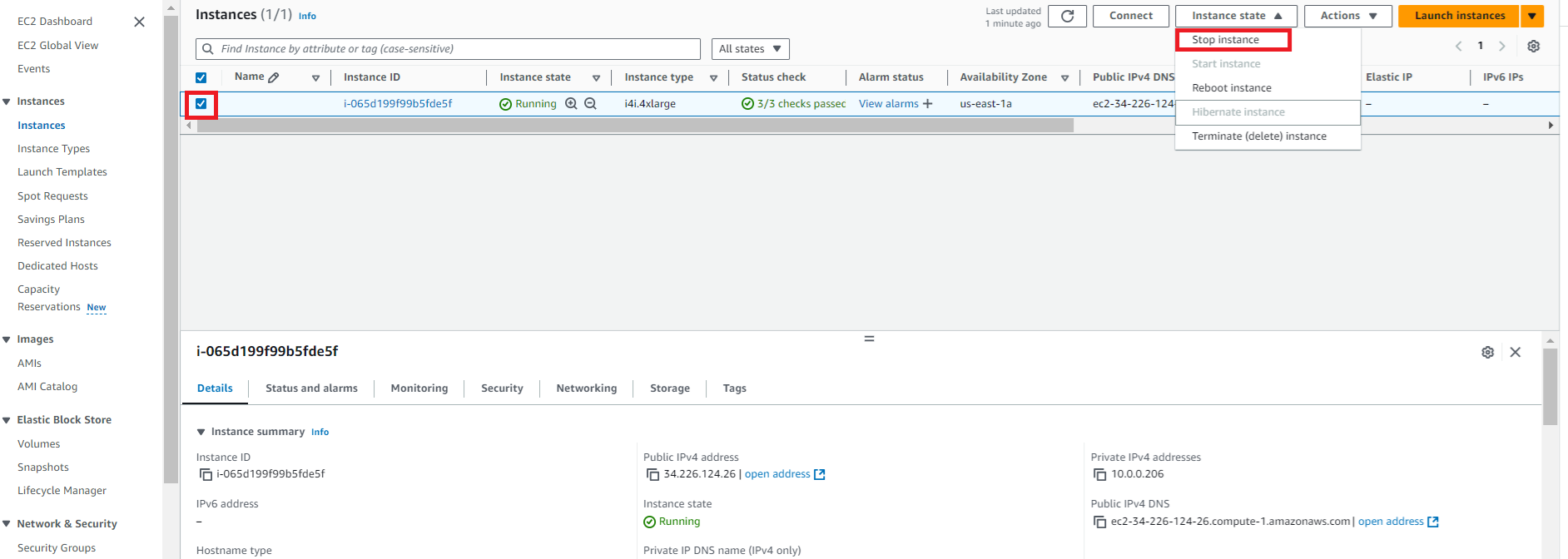The width and height of the screenshot is (1568, 559).
Task: Open the All states filter dropdown
Action: [750, 49]
